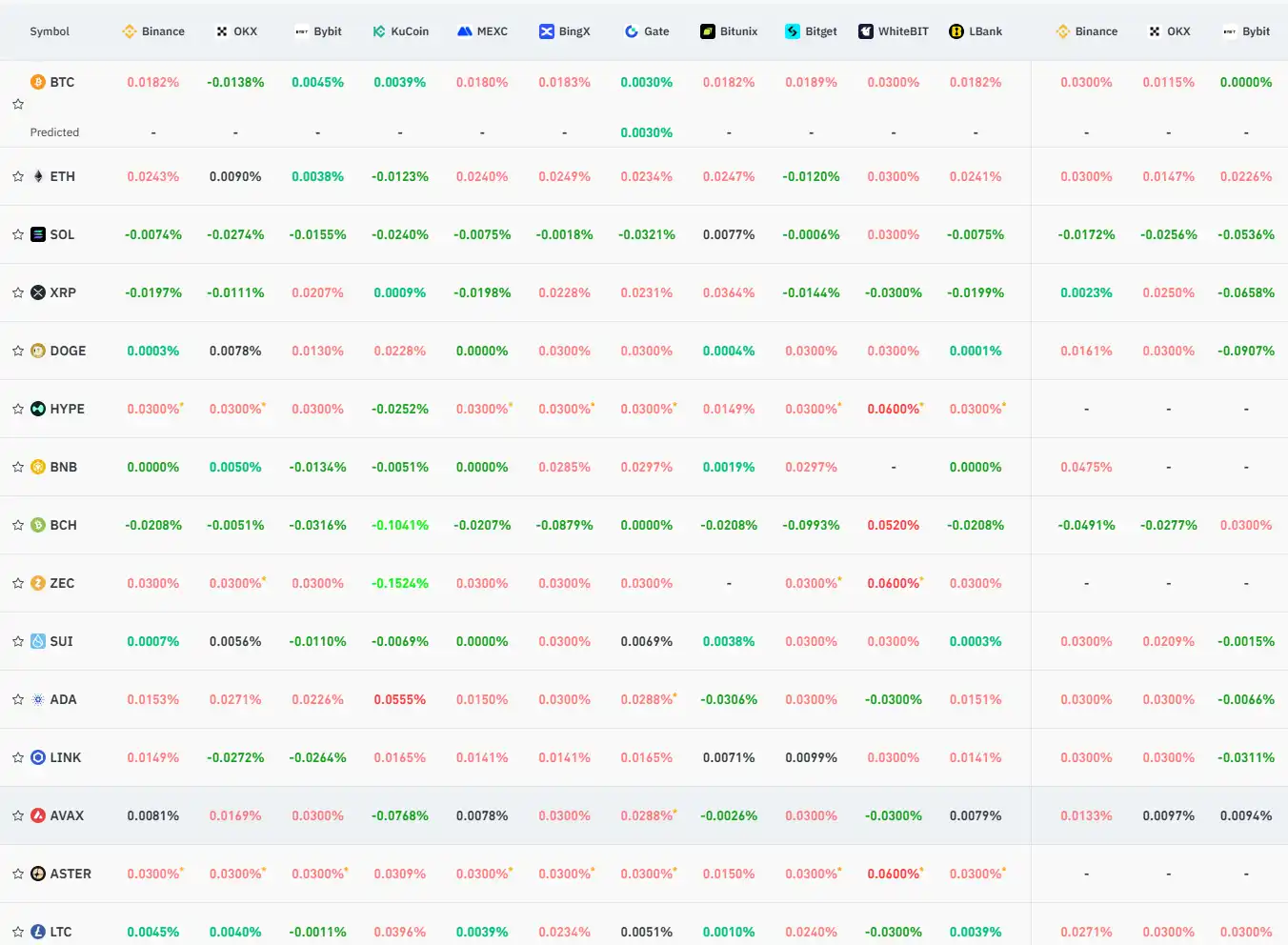Click the Dogecoin logo icon
The width and height of the screenshot is (1288, 945).
pos(38,351)
